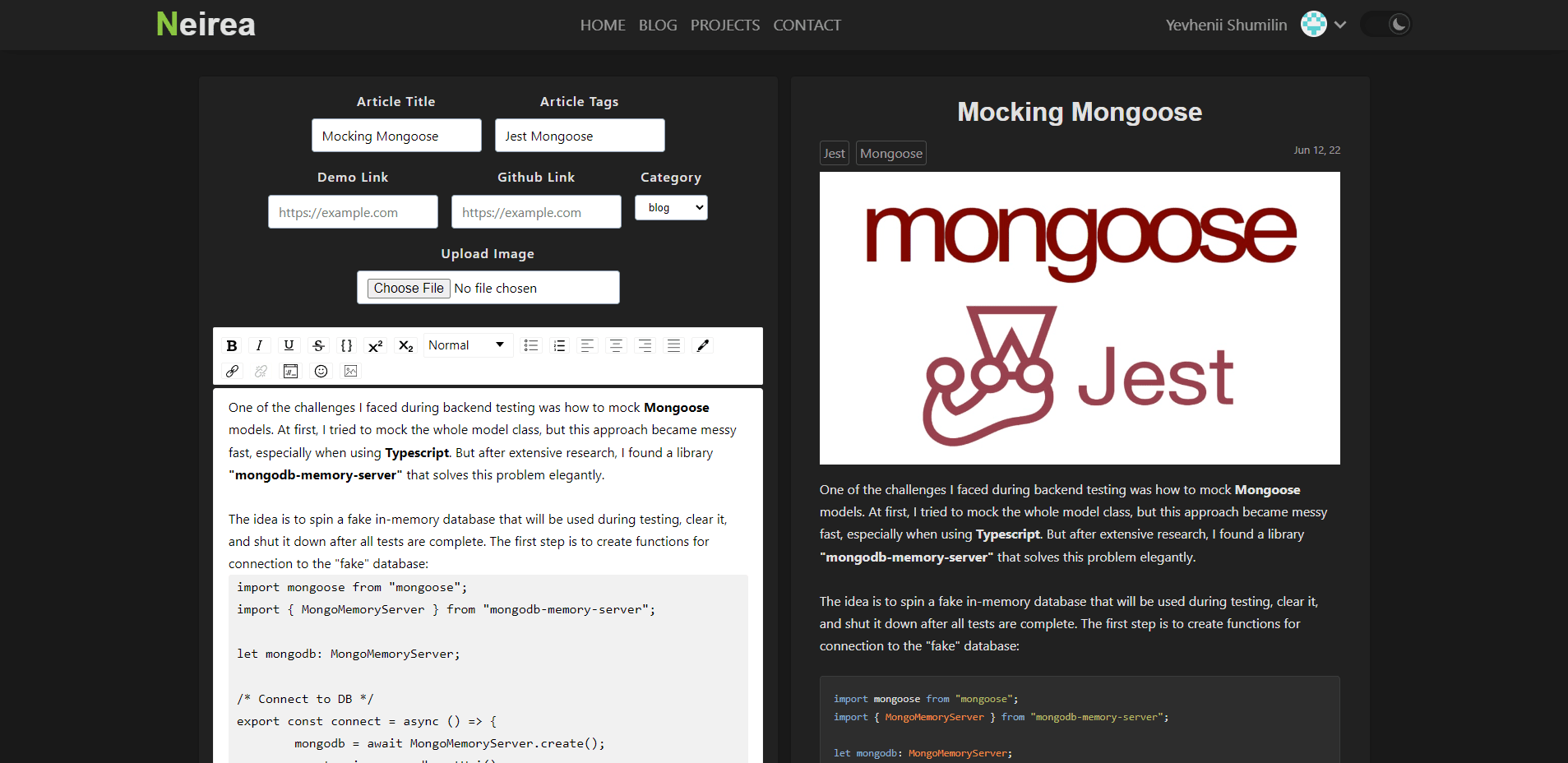Click the unlink icon in toolbar
Viewport: 1568px width, 763px height.
(261, 371)
